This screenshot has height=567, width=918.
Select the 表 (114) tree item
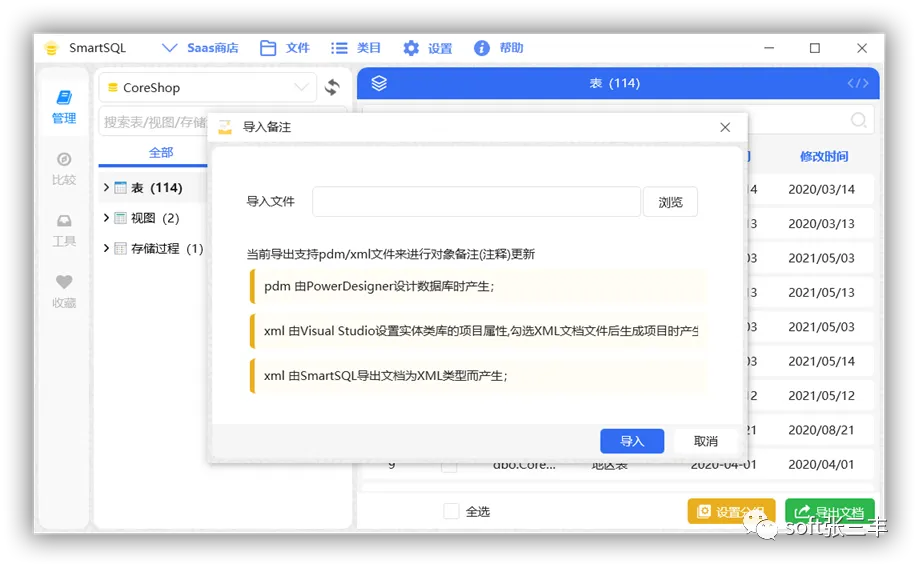(x=156, y=187)
